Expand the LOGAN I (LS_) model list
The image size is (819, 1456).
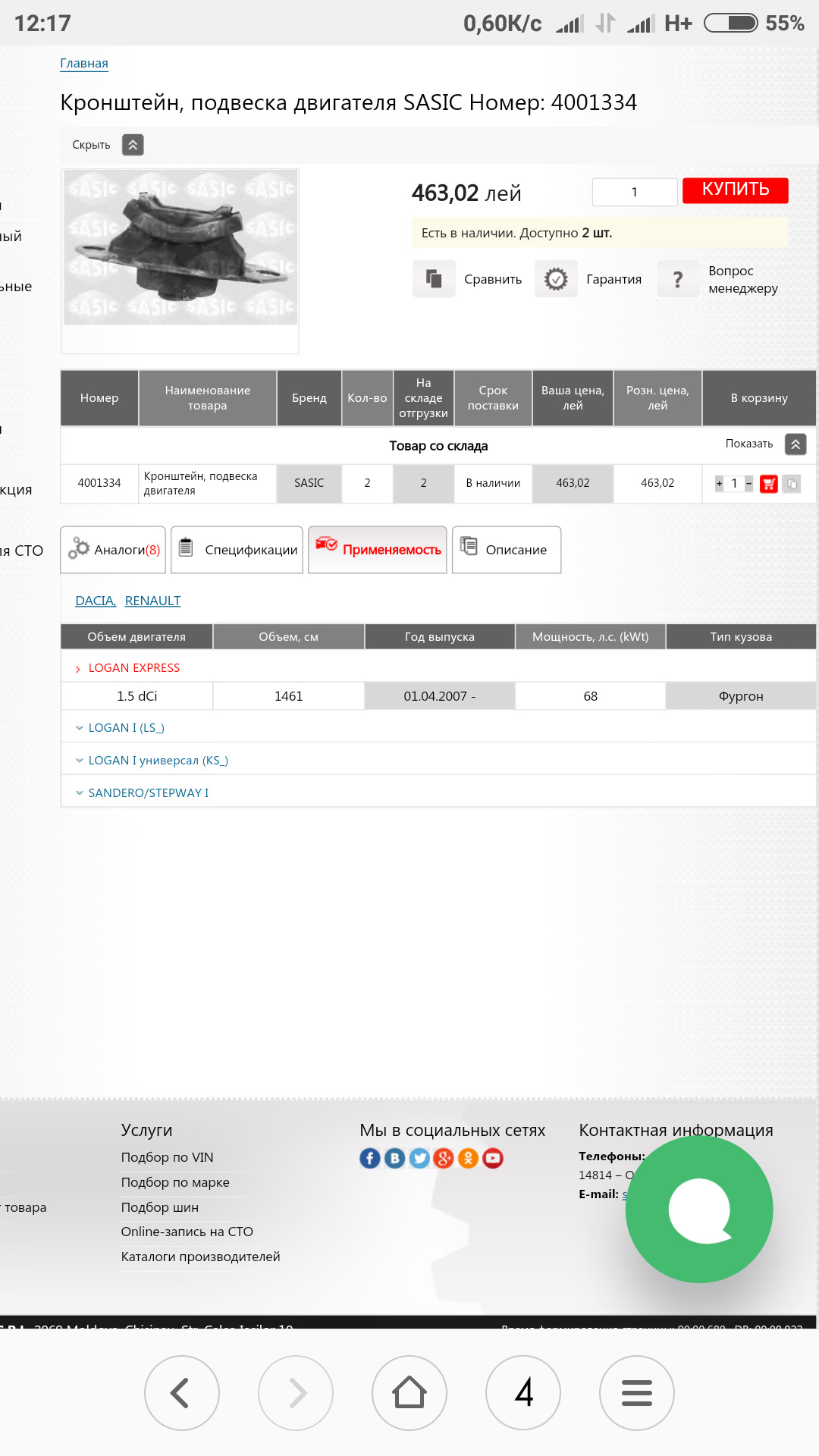126,728
